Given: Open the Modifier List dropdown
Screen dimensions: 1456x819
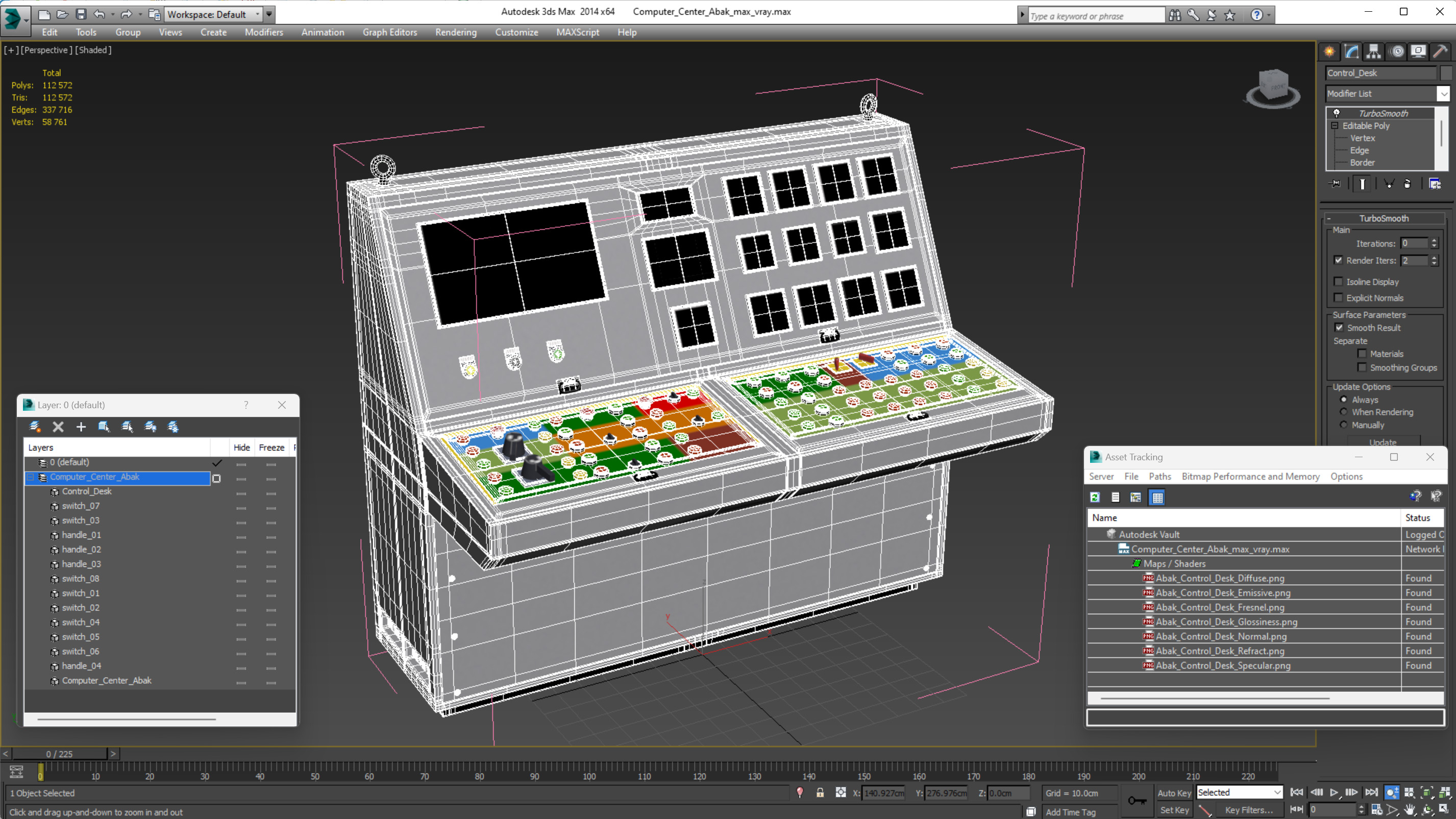Looking at the screenshot, I should click(x=1443, y=94).
